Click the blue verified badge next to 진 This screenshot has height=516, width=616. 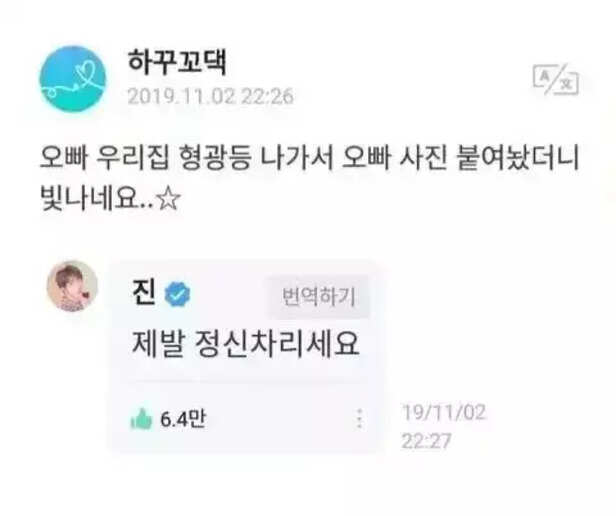pos(177,294)
